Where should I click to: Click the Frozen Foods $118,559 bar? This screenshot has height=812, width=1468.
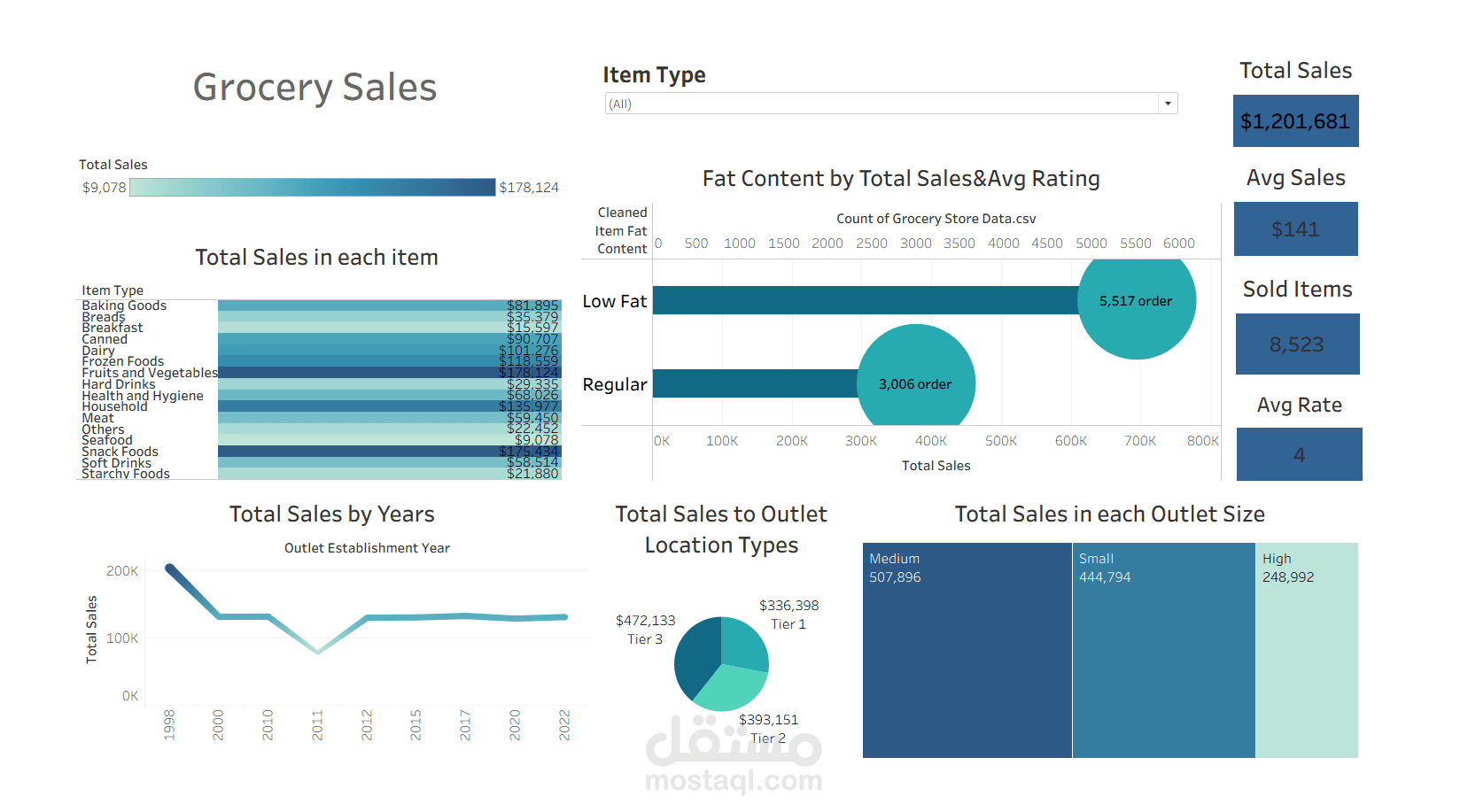(390, 361)
